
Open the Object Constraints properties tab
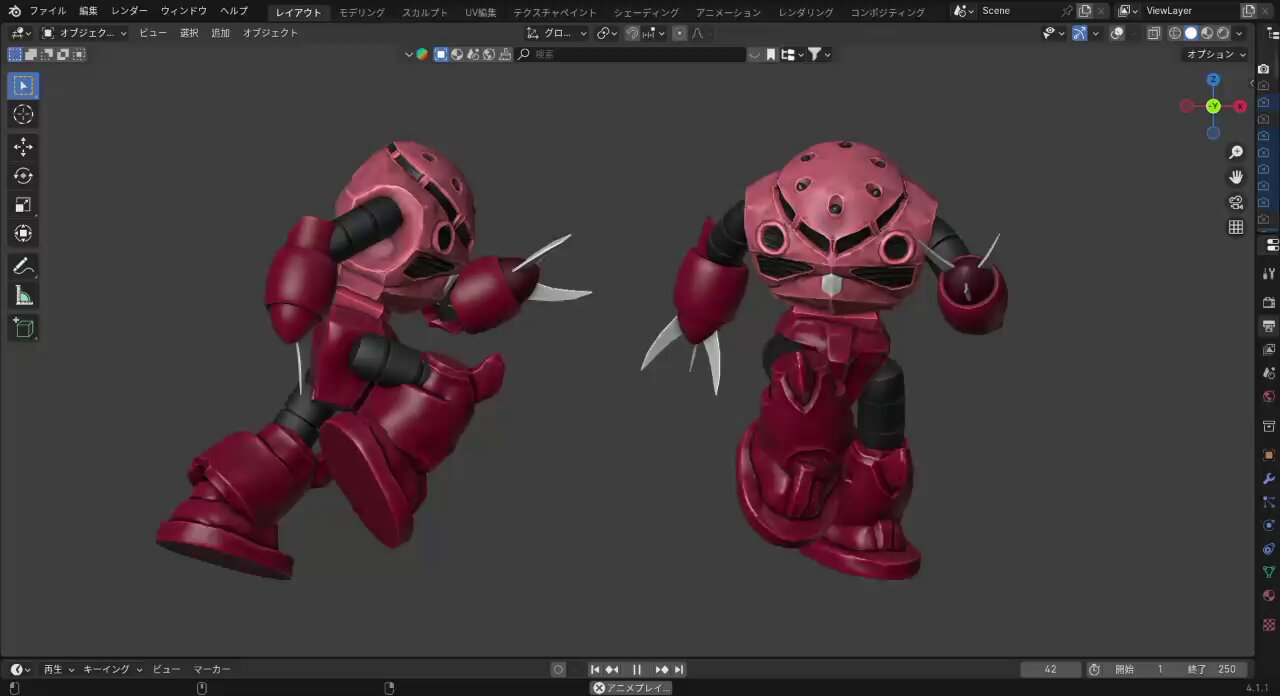1269,549
